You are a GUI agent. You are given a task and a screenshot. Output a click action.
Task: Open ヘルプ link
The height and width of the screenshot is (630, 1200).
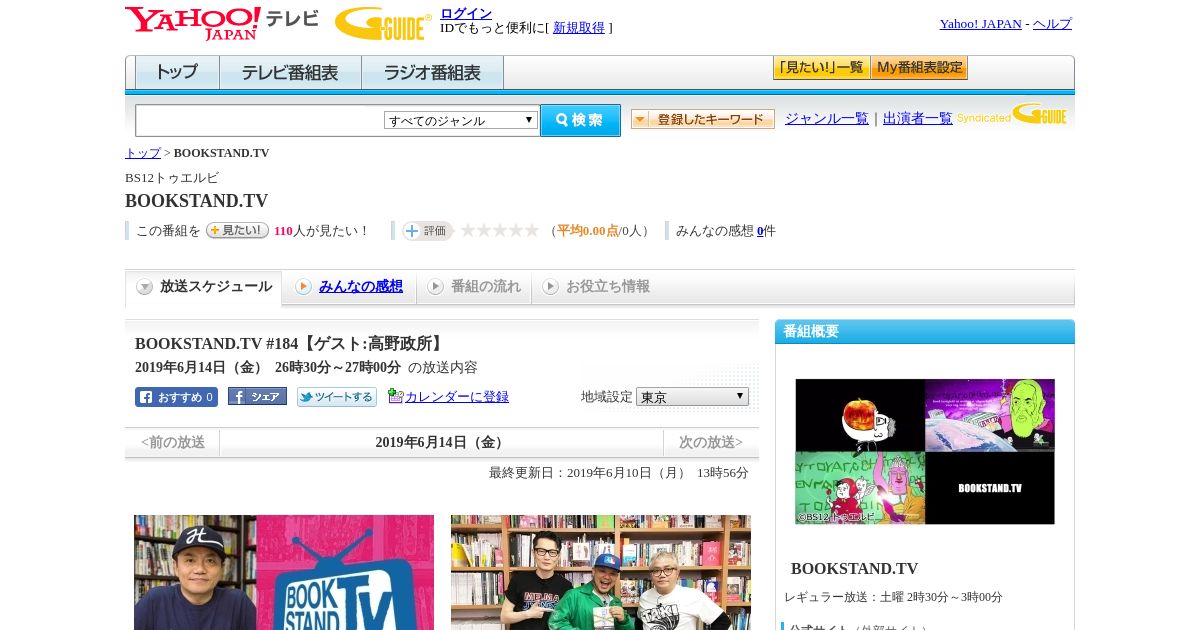1052,24
